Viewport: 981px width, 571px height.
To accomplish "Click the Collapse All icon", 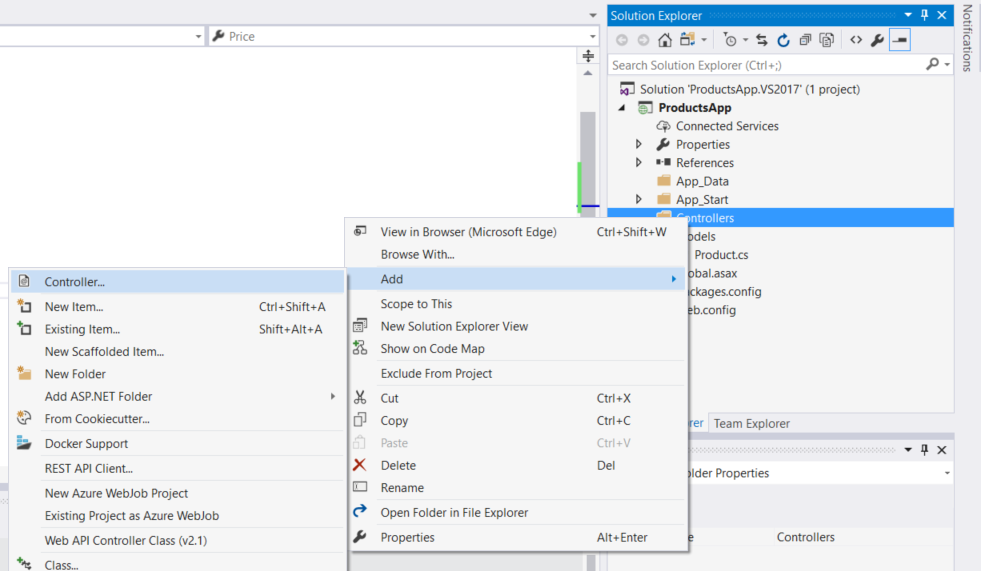I will 805,40.
